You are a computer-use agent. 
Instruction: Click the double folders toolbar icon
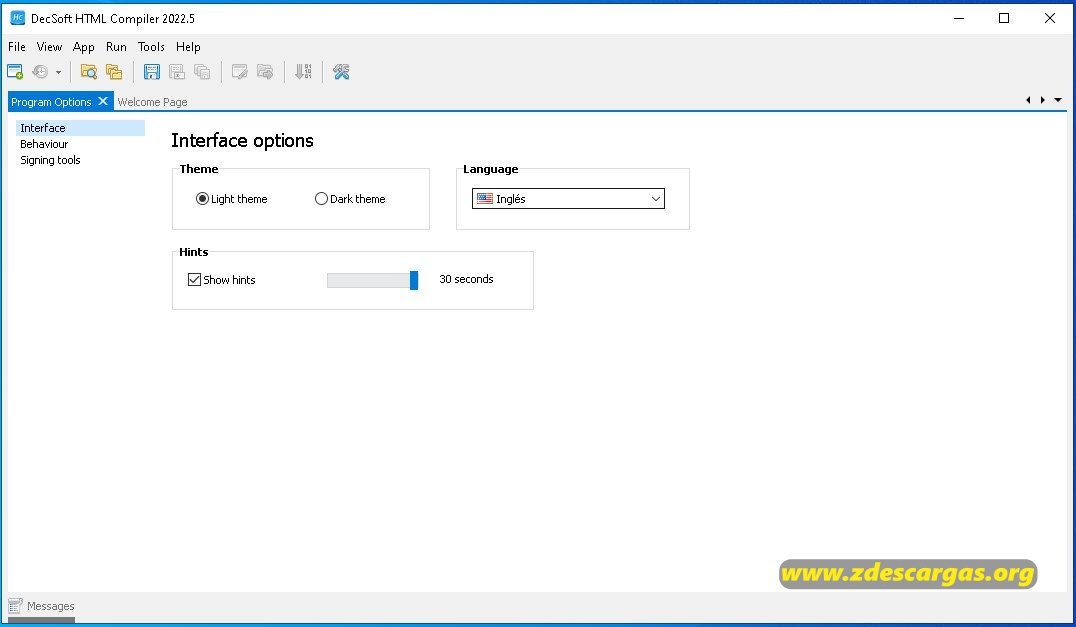pos(114,71)
